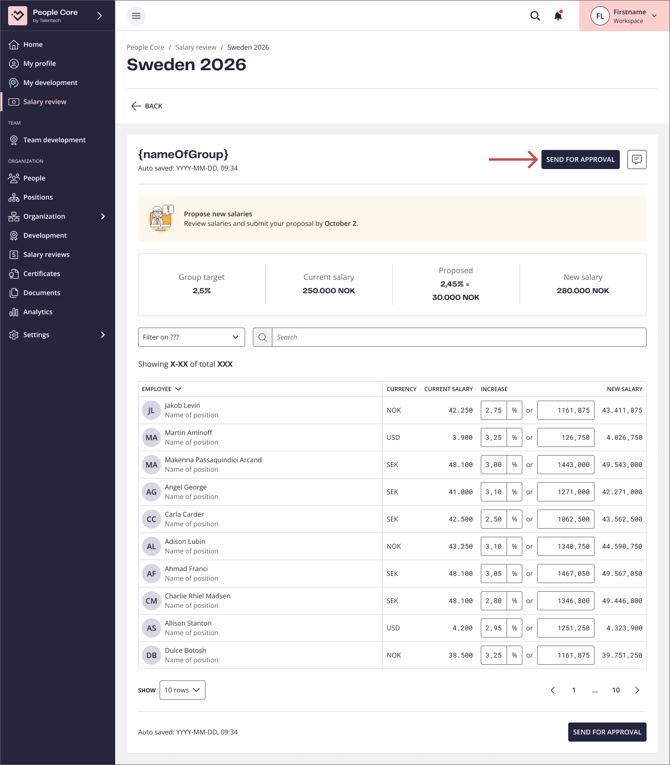Toggle the hamburger menu icon

tap(136, 16)
